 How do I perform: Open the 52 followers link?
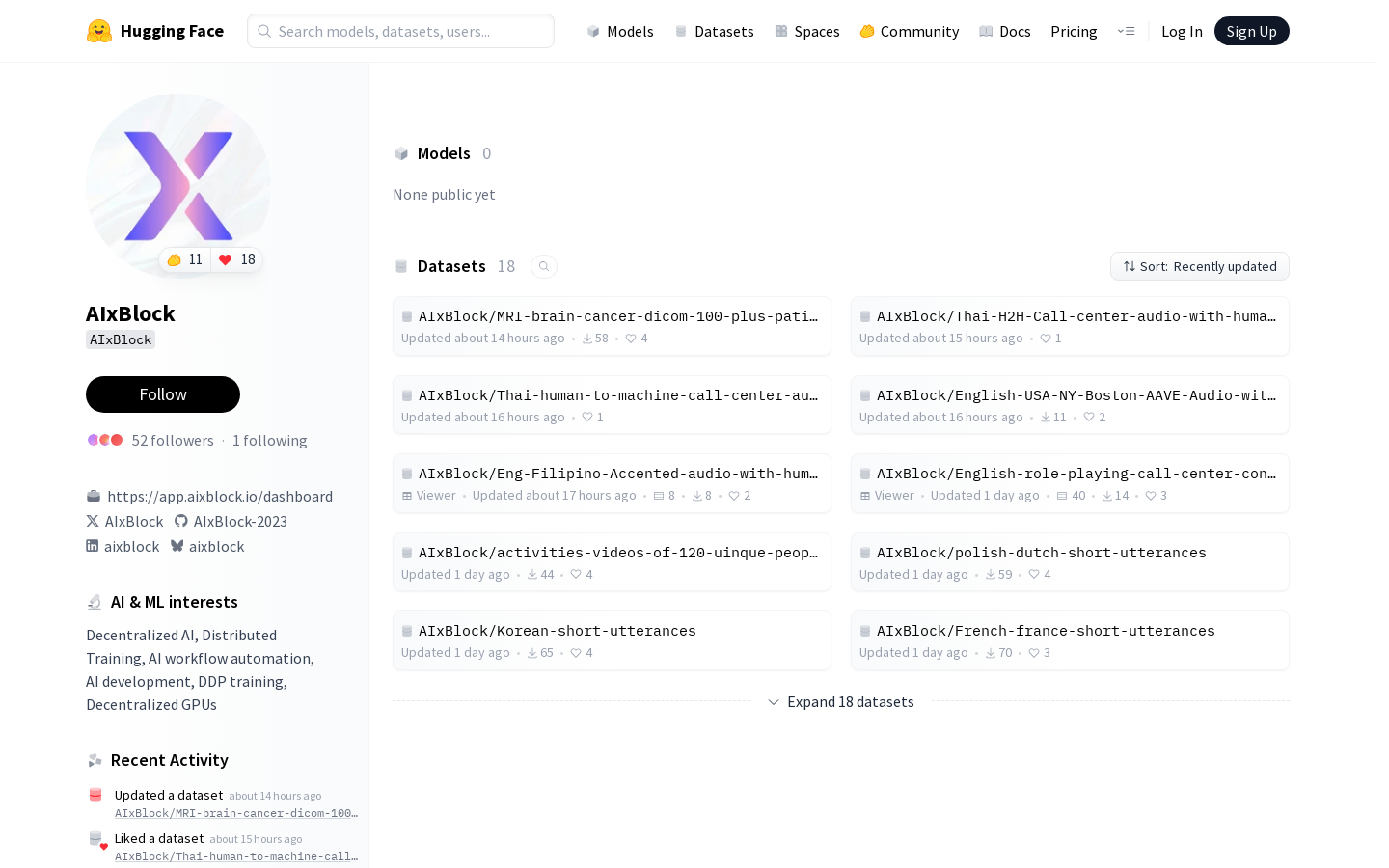173,440
